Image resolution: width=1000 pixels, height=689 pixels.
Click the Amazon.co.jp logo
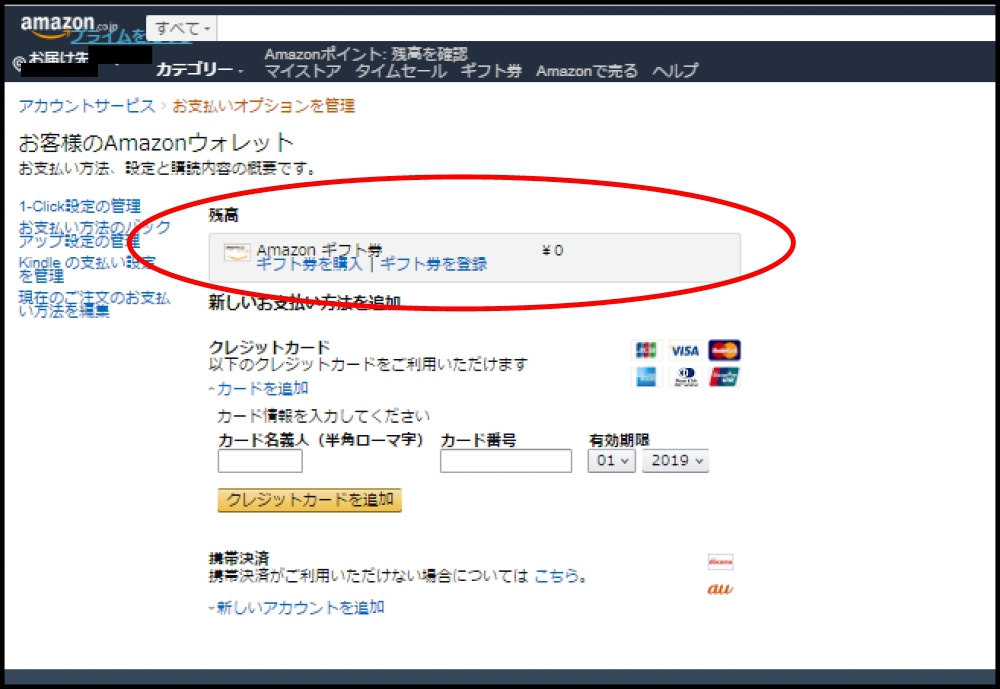68,26
